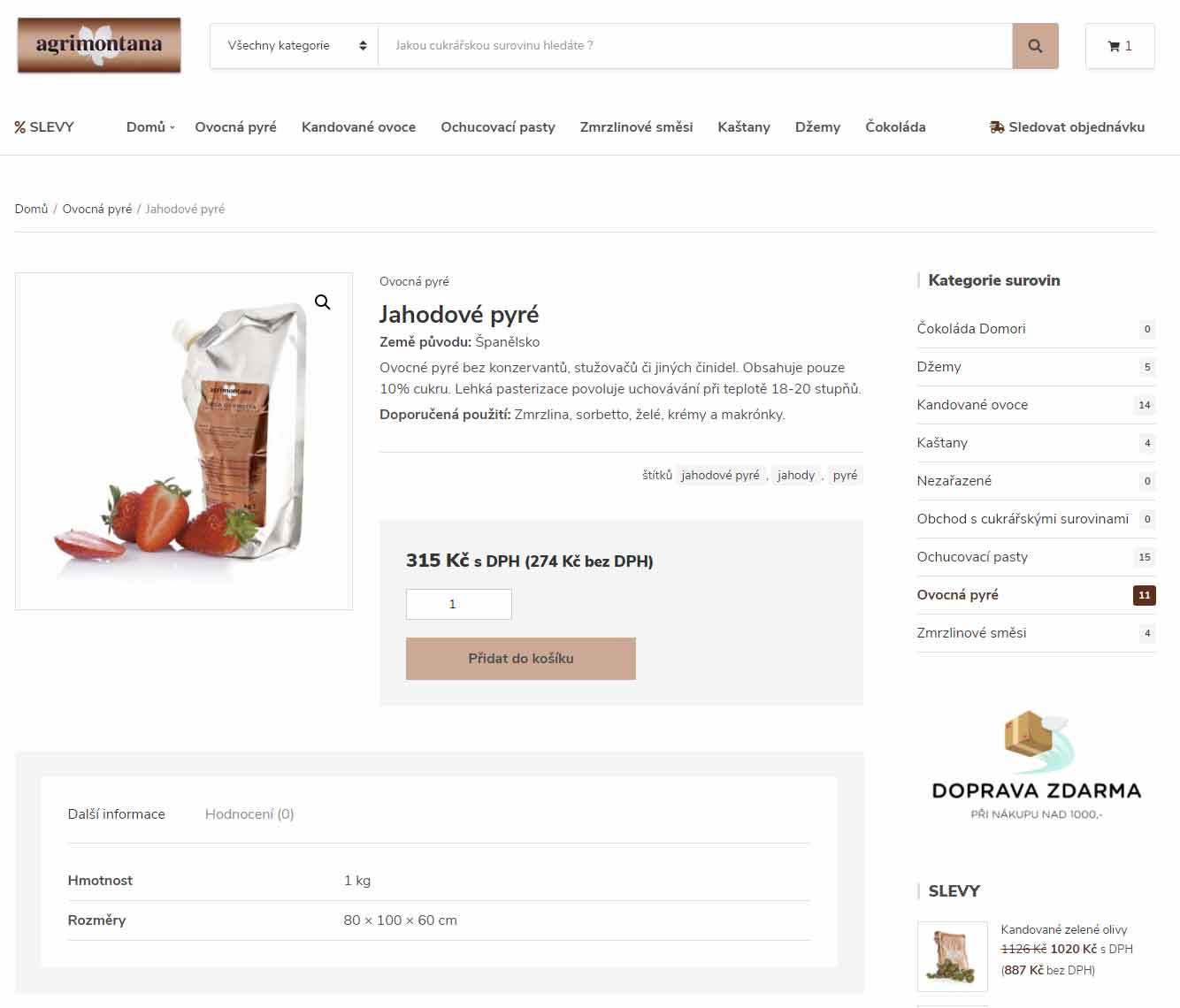This screenshot has width=1180, height=1008.
Task: Open the jahody tag link
Action: point(796,476)
